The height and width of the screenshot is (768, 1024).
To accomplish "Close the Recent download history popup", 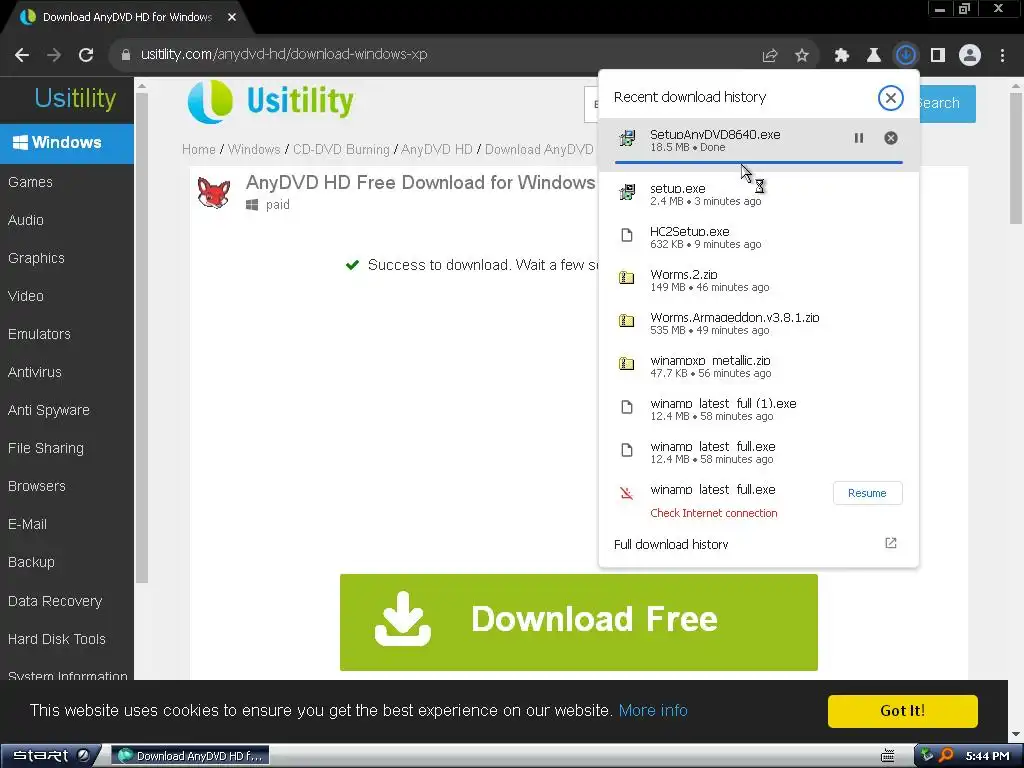I will 890,98.
